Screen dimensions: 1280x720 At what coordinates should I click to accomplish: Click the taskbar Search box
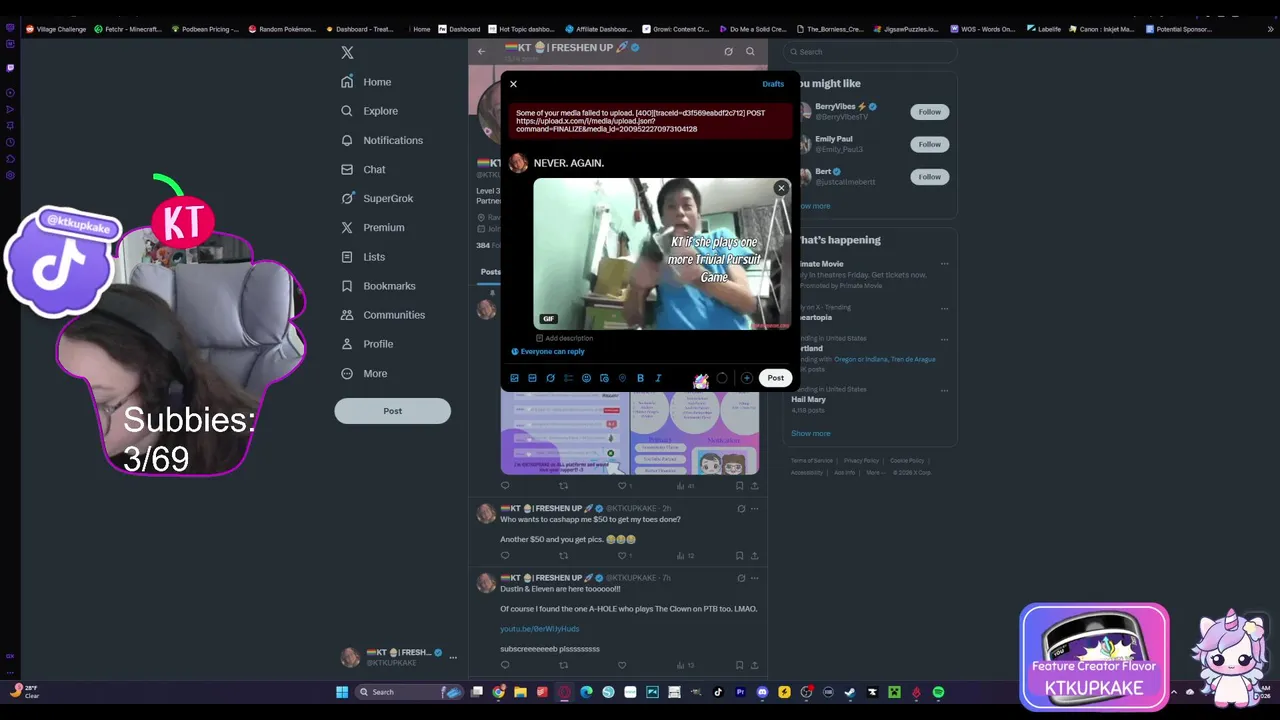(x=410, y=692)
